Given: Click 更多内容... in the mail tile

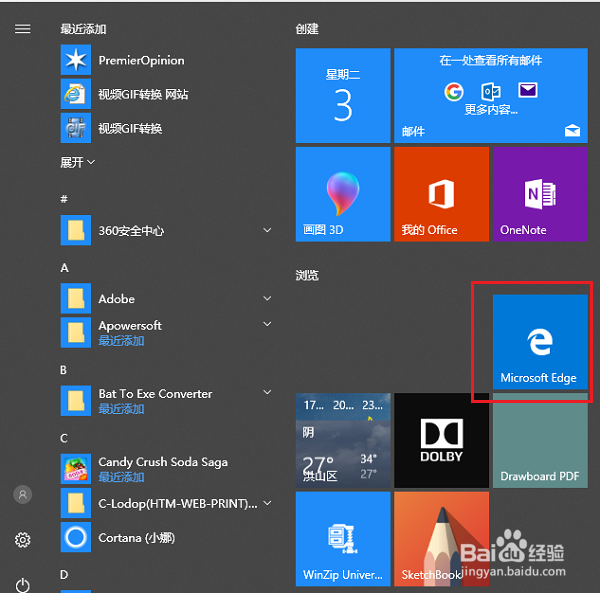Looking at the screenshot, I should point(491,110).
